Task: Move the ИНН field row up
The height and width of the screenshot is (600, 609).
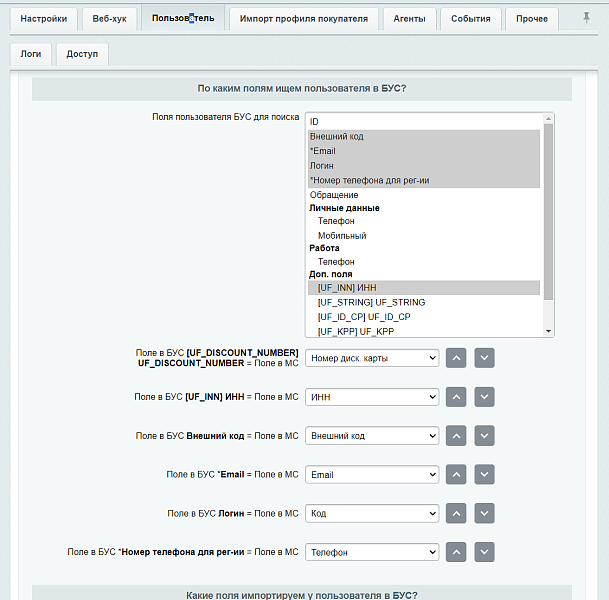Action: click(456, 397)
